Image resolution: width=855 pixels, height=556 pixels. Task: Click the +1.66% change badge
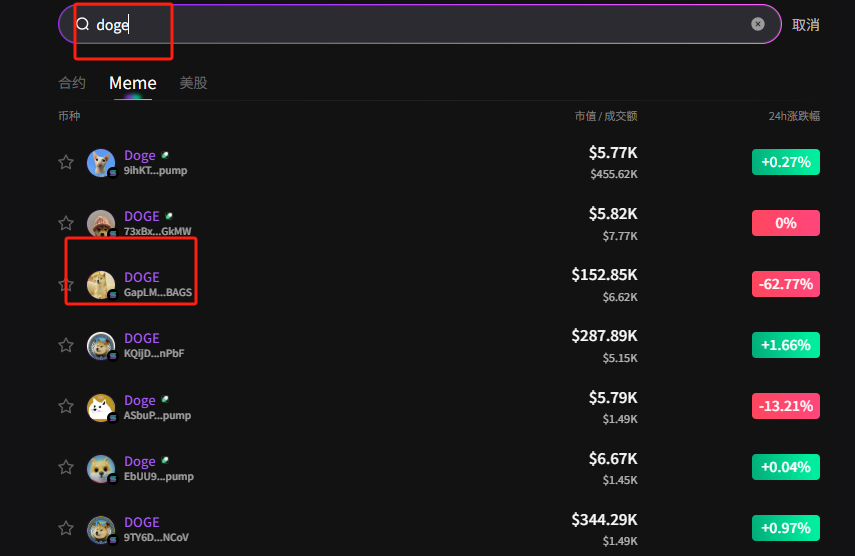click(786, 345)
